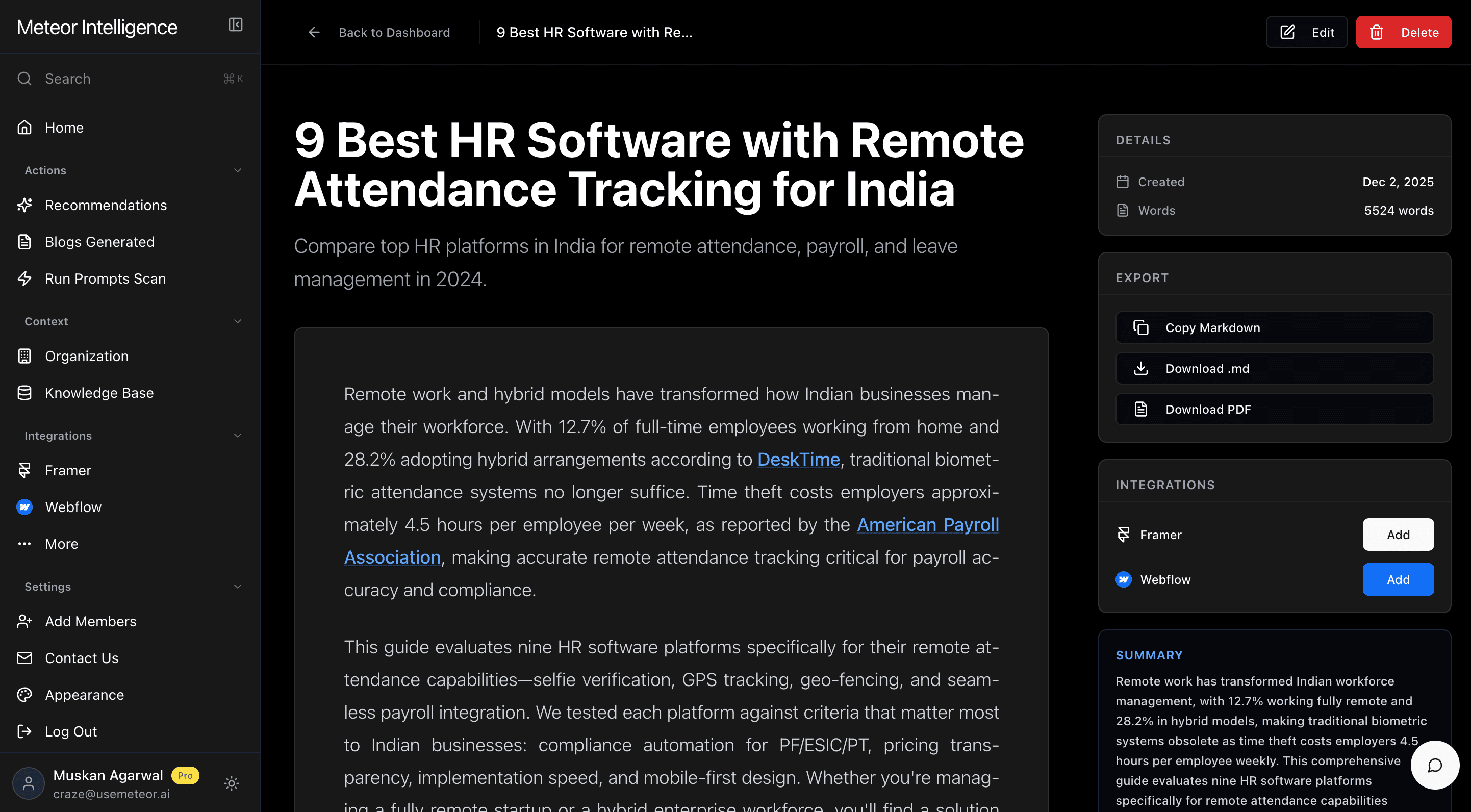1471x812 pixels.
Task: Collapse the Actions section
Action: (x=238, y=170)
